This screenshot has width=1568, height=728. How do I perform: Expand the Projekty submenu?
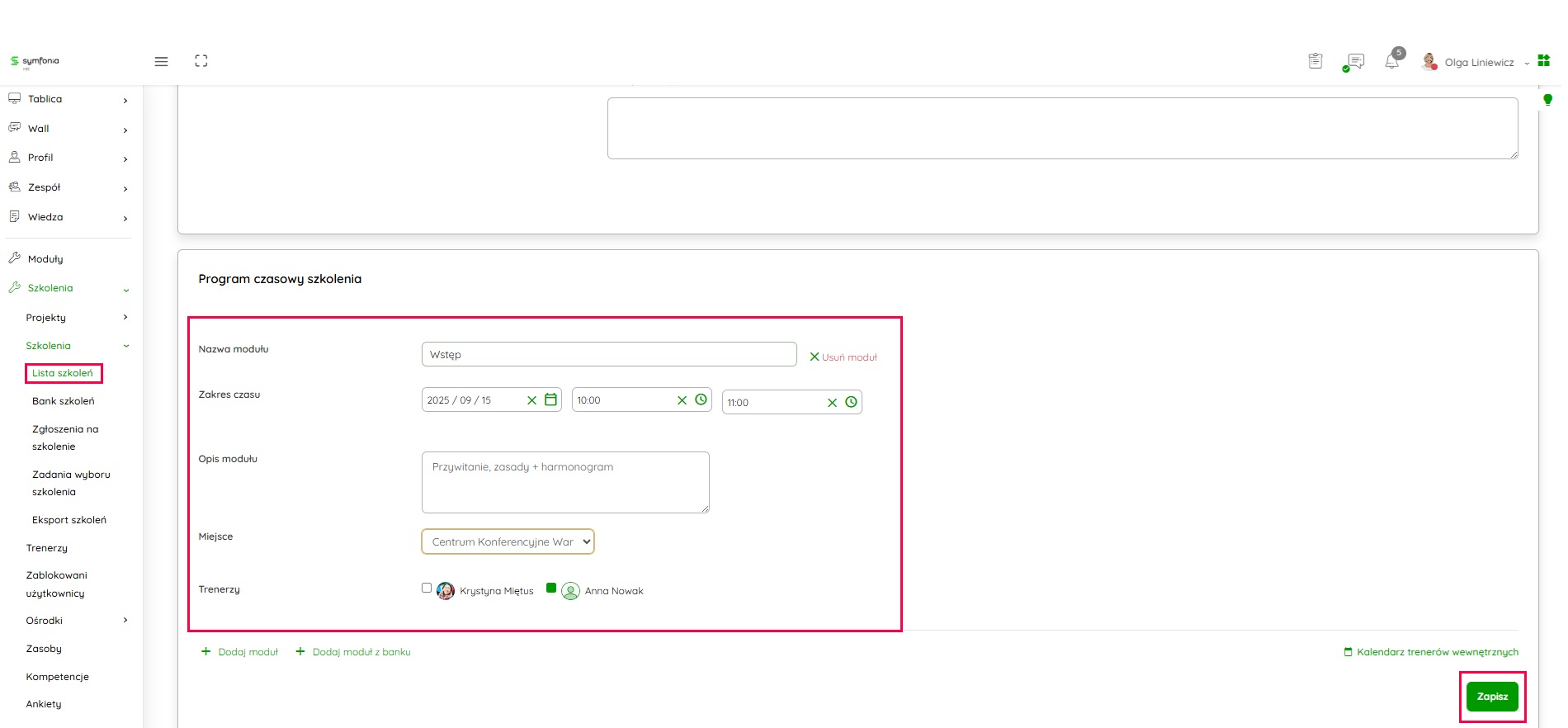point(125,318)
